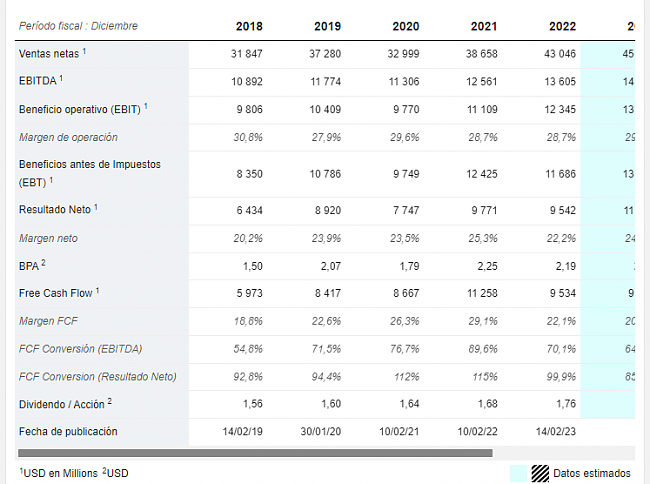
Task: Select the 'FCF Conversión (EBITDA)' row label
Action: pos(80,349)
